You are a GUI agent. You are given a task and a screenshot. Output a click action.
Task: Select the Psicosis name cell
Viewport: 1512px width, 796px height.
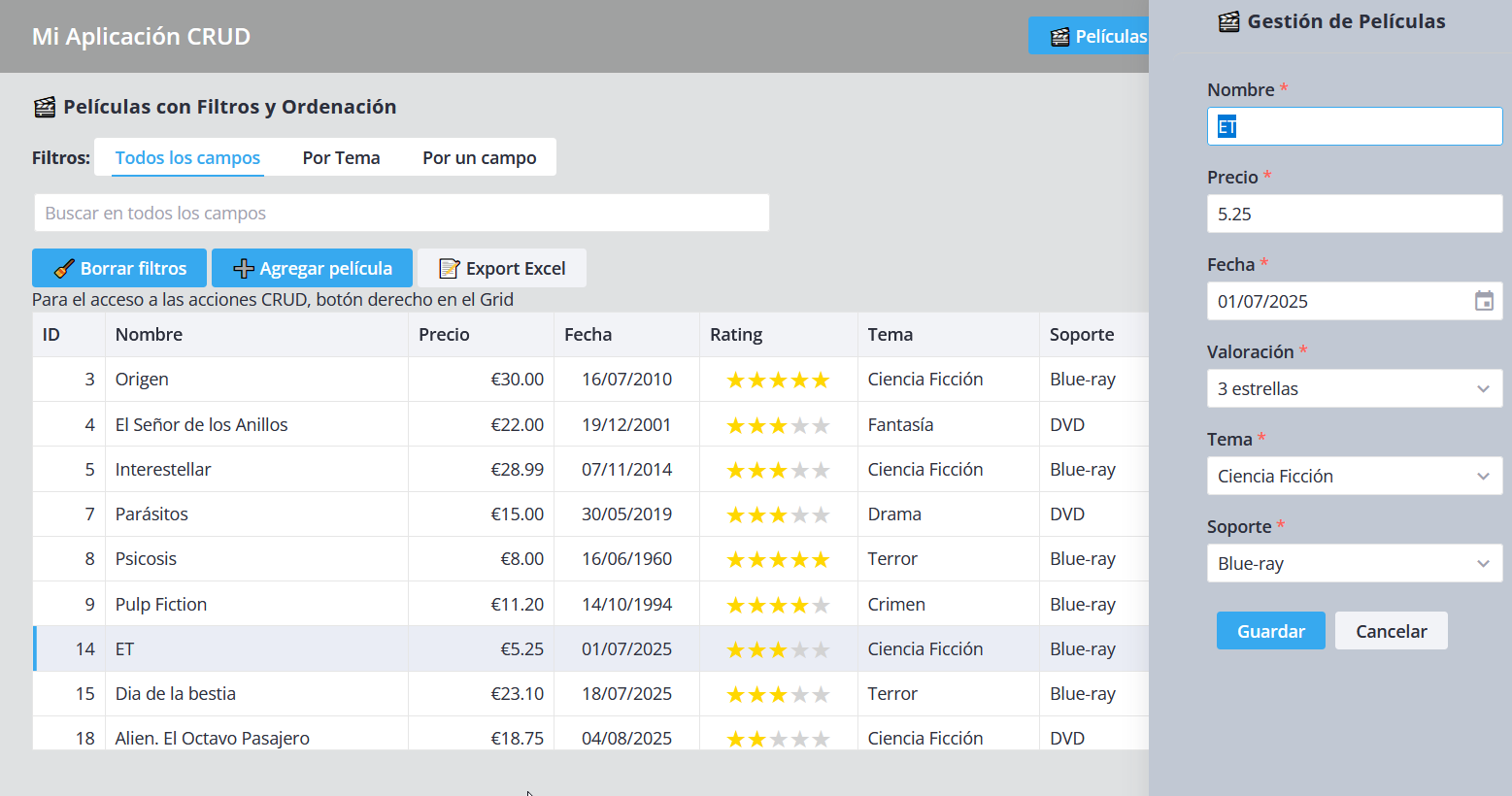tap(256, 559)
